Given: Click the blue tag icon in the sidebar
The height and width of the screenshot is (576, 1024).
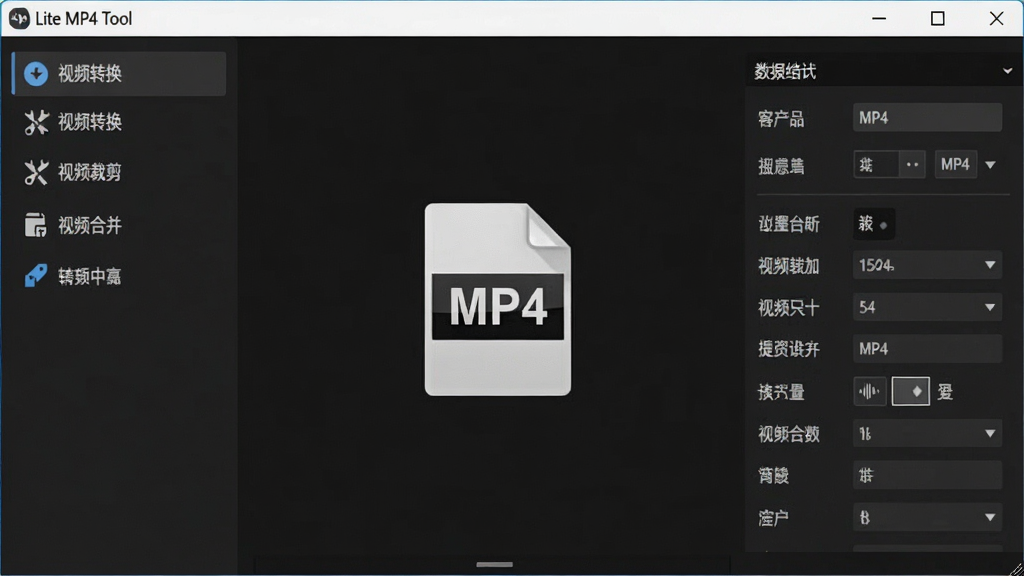Looking at the screenshot, I should click(x=35, y=276).
